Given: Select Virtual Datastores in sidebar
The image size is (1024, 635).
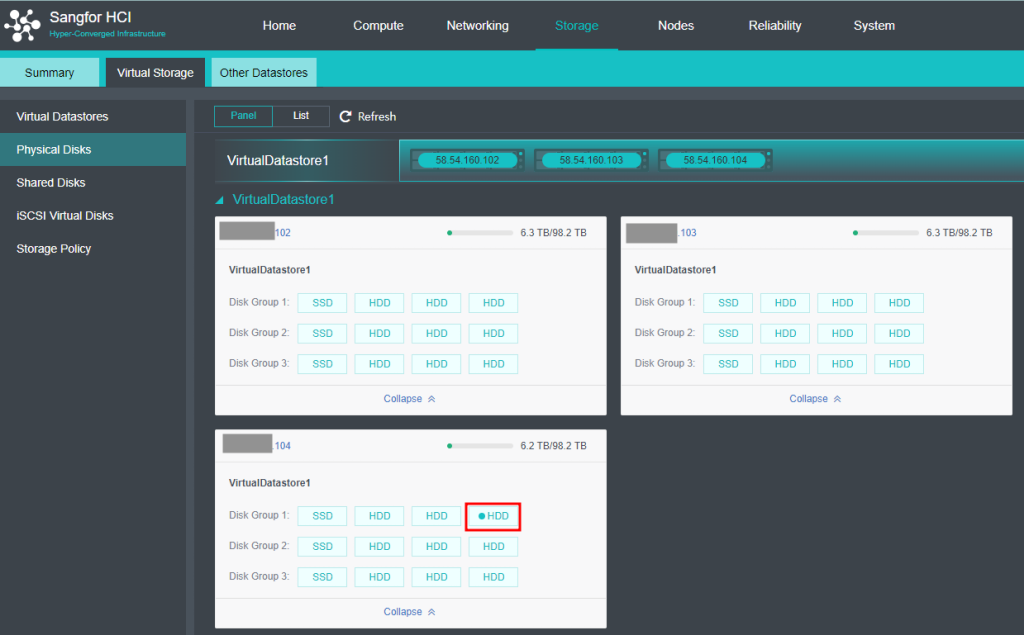Looking at the screenshot, I should (x=93, y=116).
